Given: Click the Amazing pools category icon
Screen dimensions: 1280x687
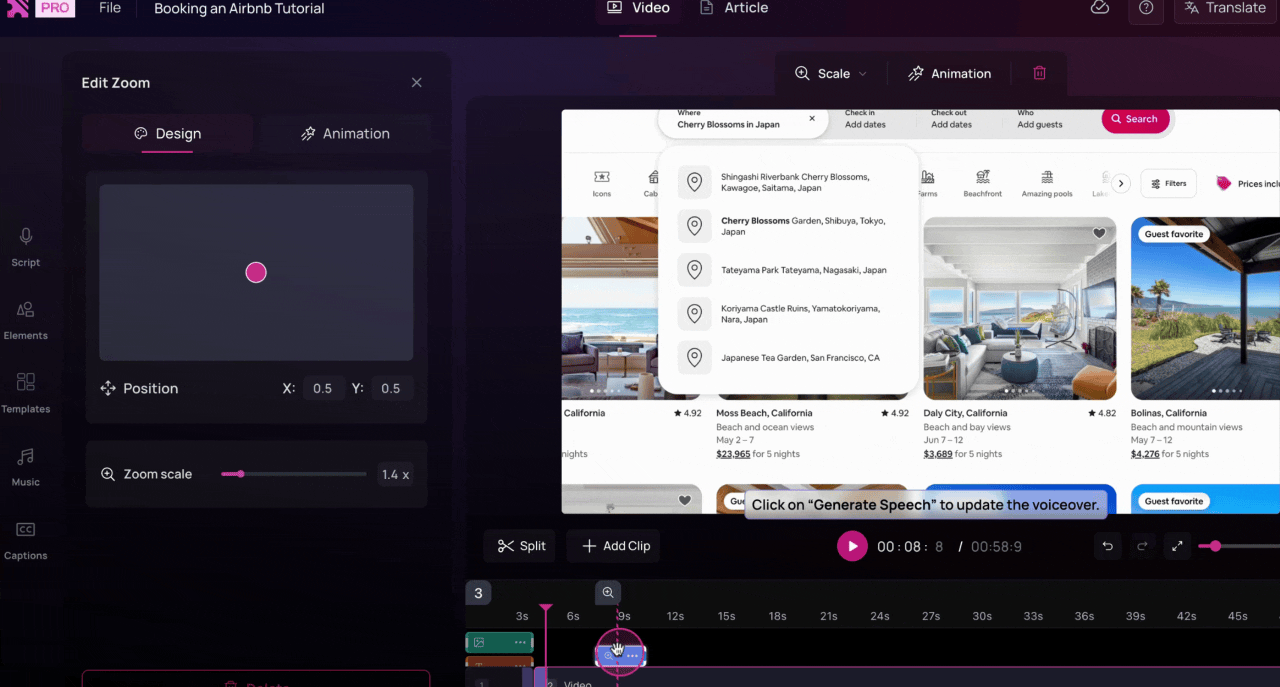Looking at the screenshot, I should (1047, 183).
